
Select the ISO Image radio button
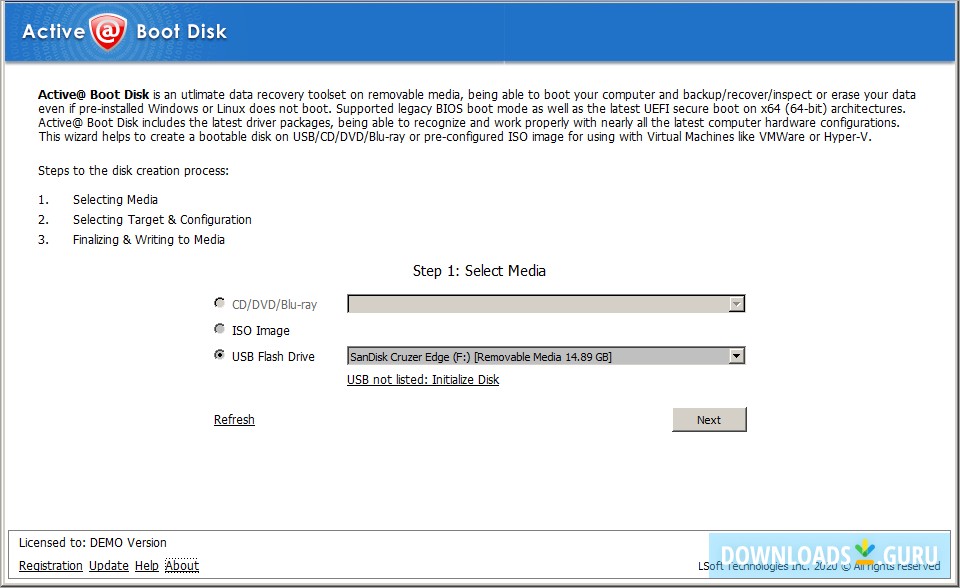[220, 328]
